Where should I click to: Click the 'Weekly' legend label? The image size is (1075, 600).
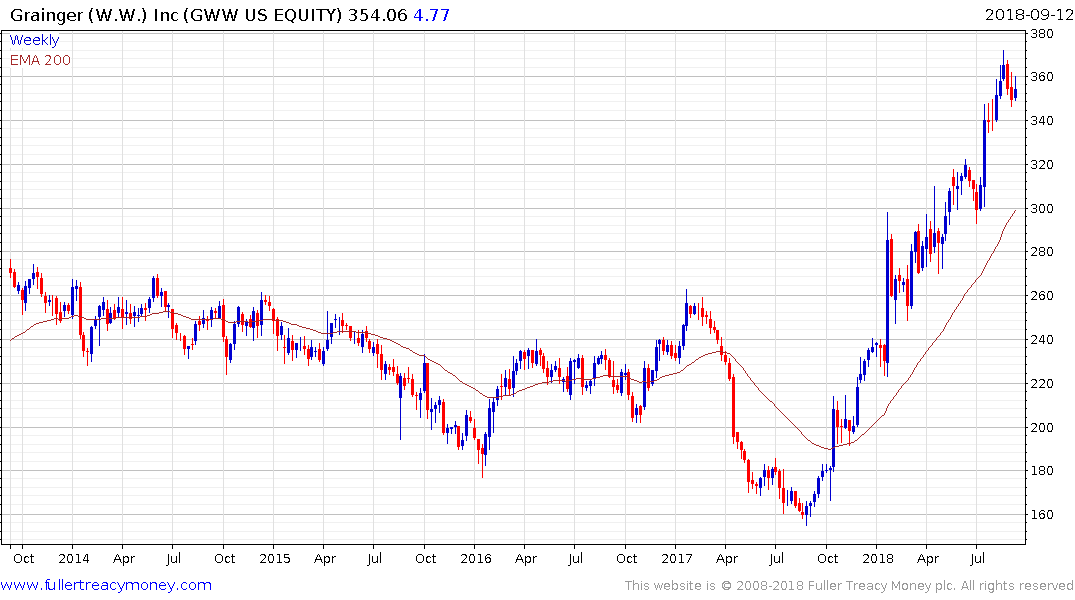[x=34, y=40]
